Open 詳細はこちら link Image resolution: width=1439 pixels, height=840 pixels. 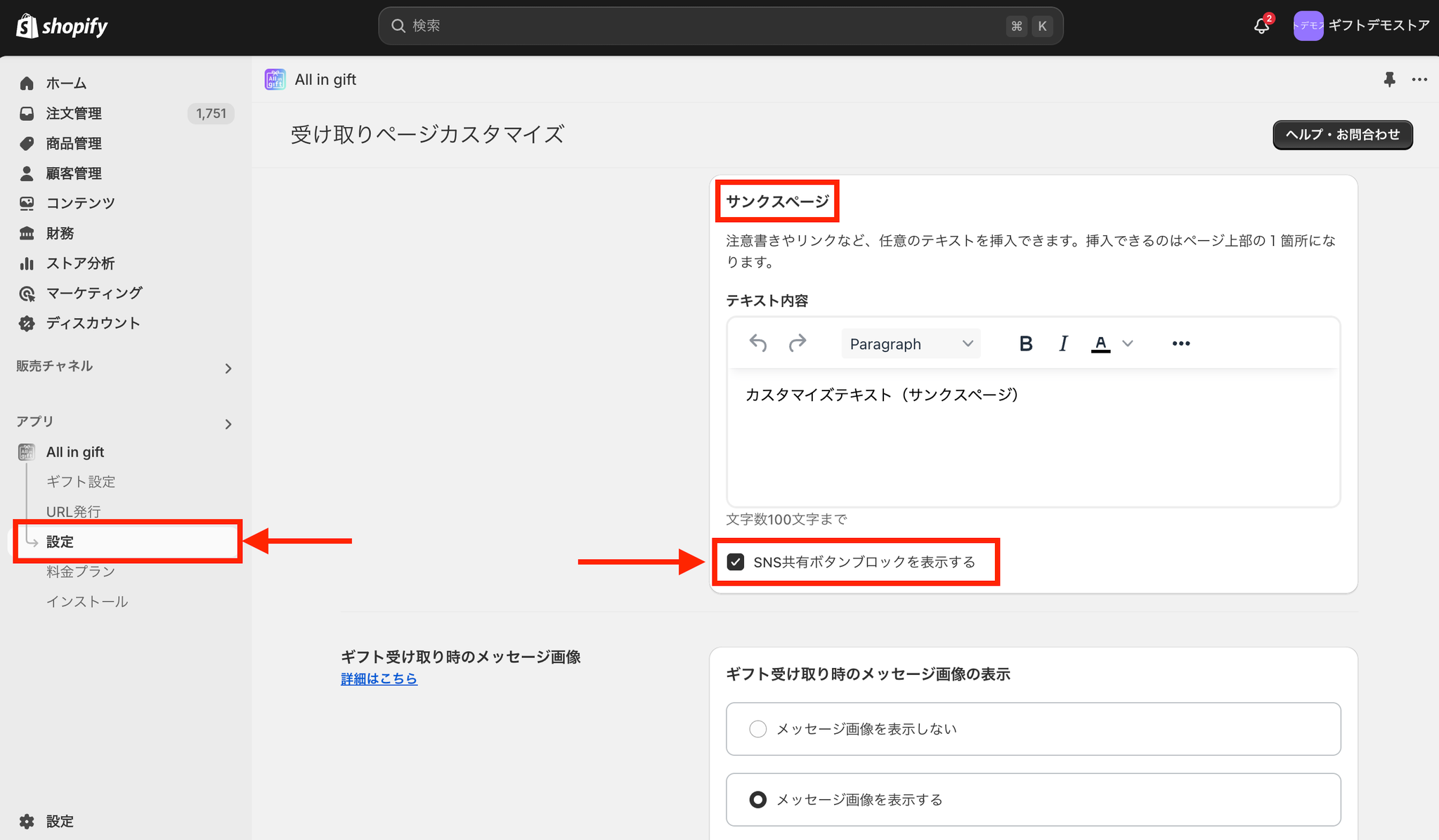[379, 678]
